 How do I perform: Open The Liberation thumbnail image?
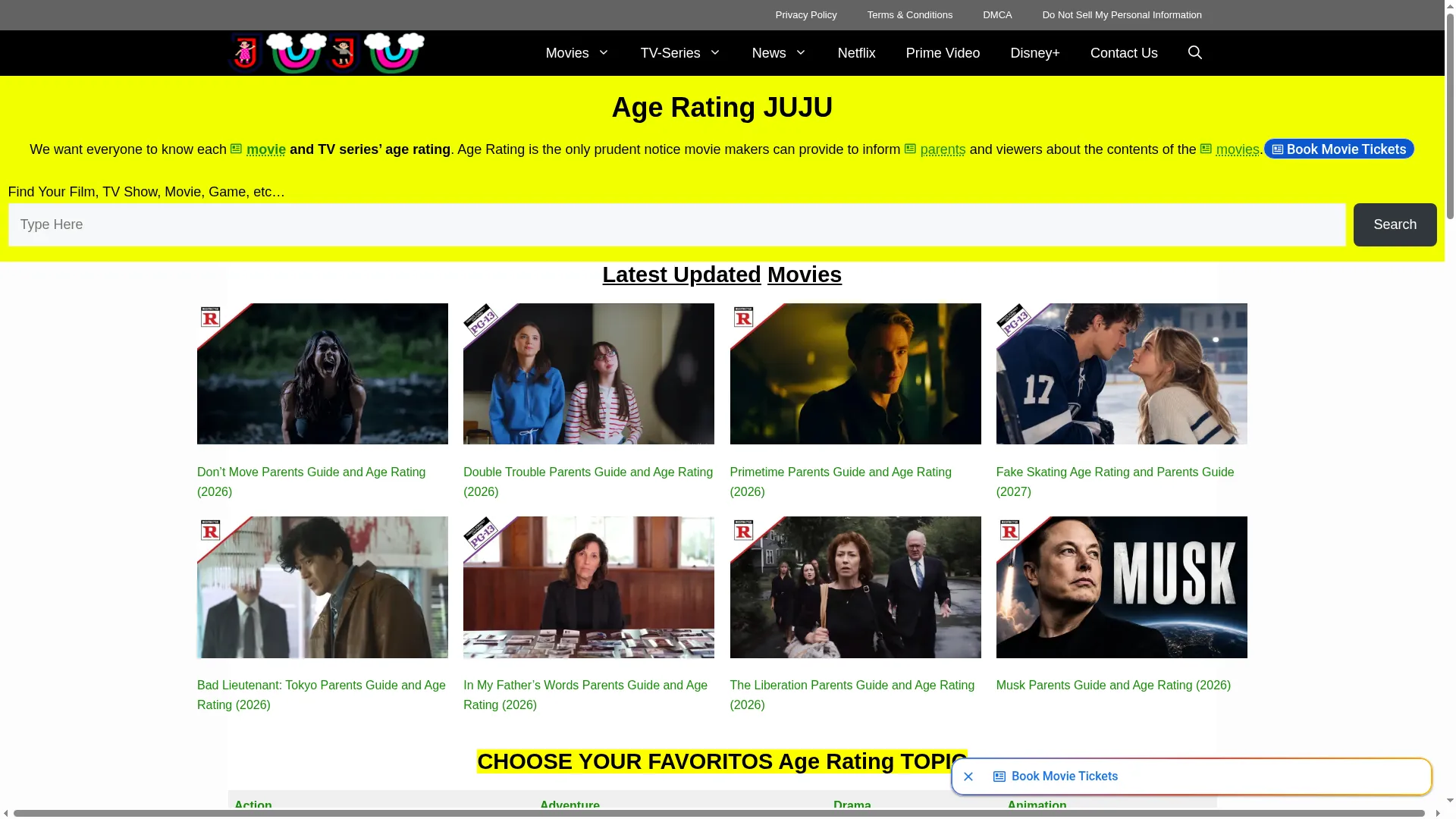coord(855,587)
